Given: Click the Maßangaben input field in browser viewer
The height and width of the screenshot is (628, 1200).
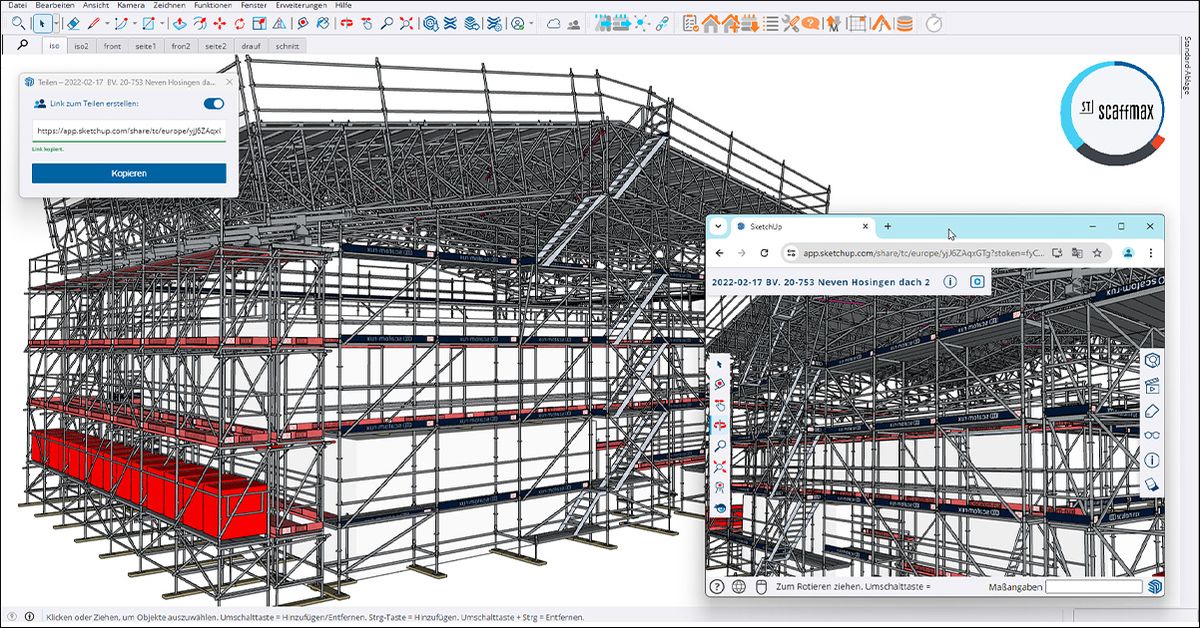Looking at the screenshot, I should (x=1096, y=587).
